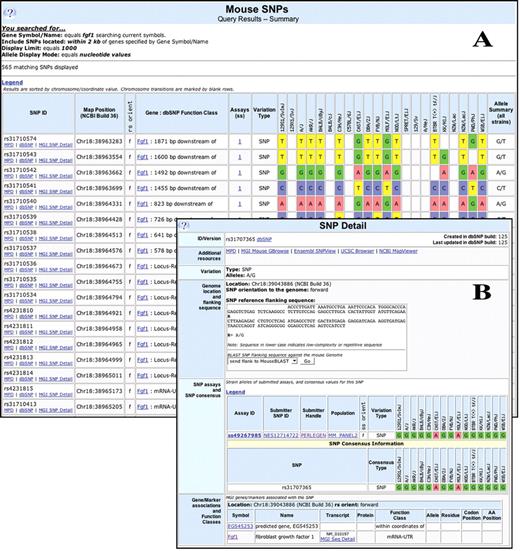This screenshot has width=520, height=551.
Task: Open the send flank to MouseBLAST dropdown
Action: (x=262, y=361)
